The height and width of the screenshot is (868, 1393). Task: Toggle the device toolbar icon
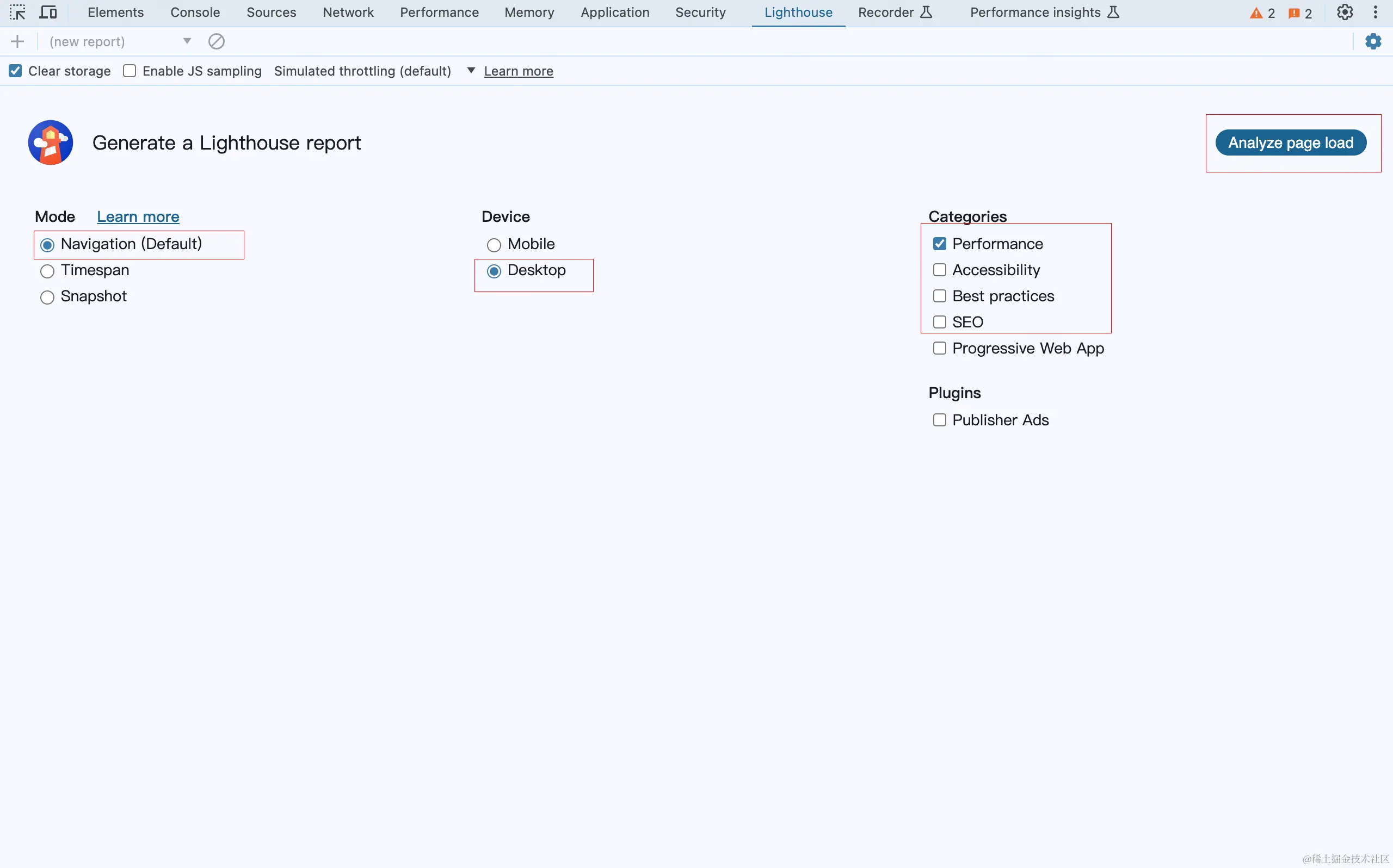(48, 12)
